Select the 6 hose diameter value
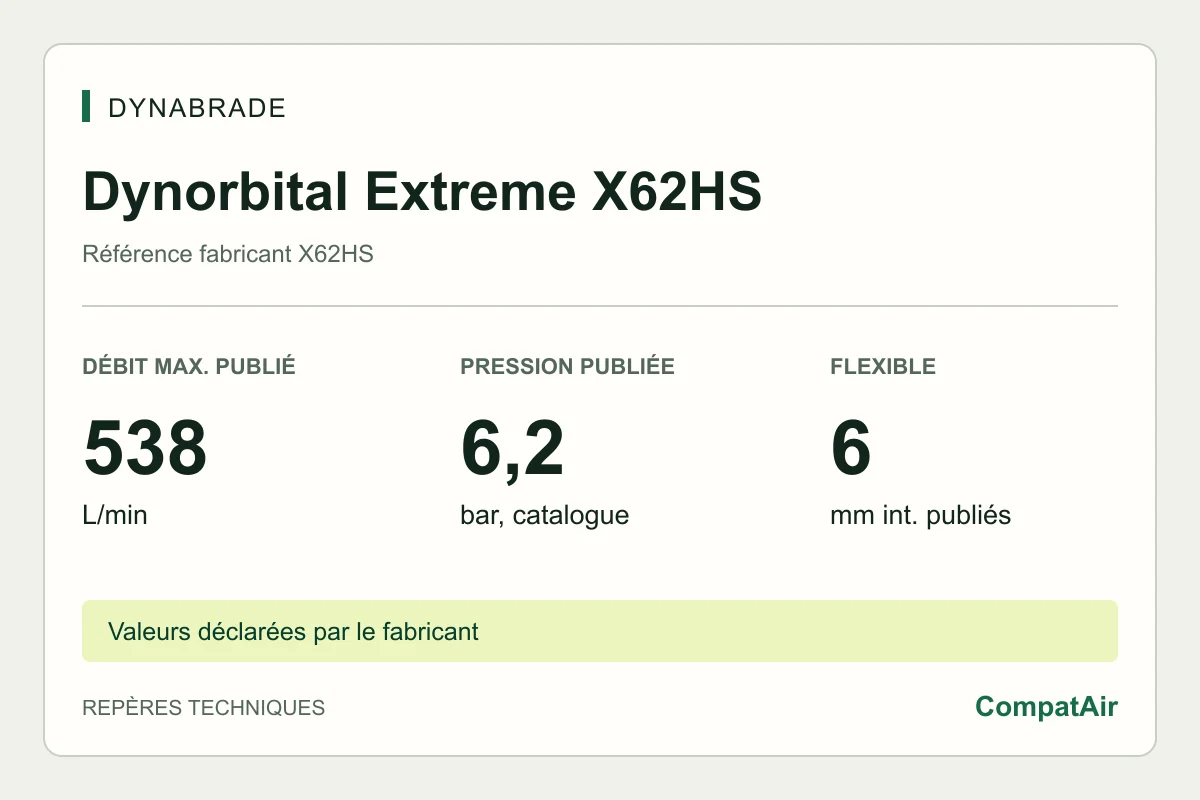The height and width of the screenshot is (800, 1200). (x=851, y=449)
